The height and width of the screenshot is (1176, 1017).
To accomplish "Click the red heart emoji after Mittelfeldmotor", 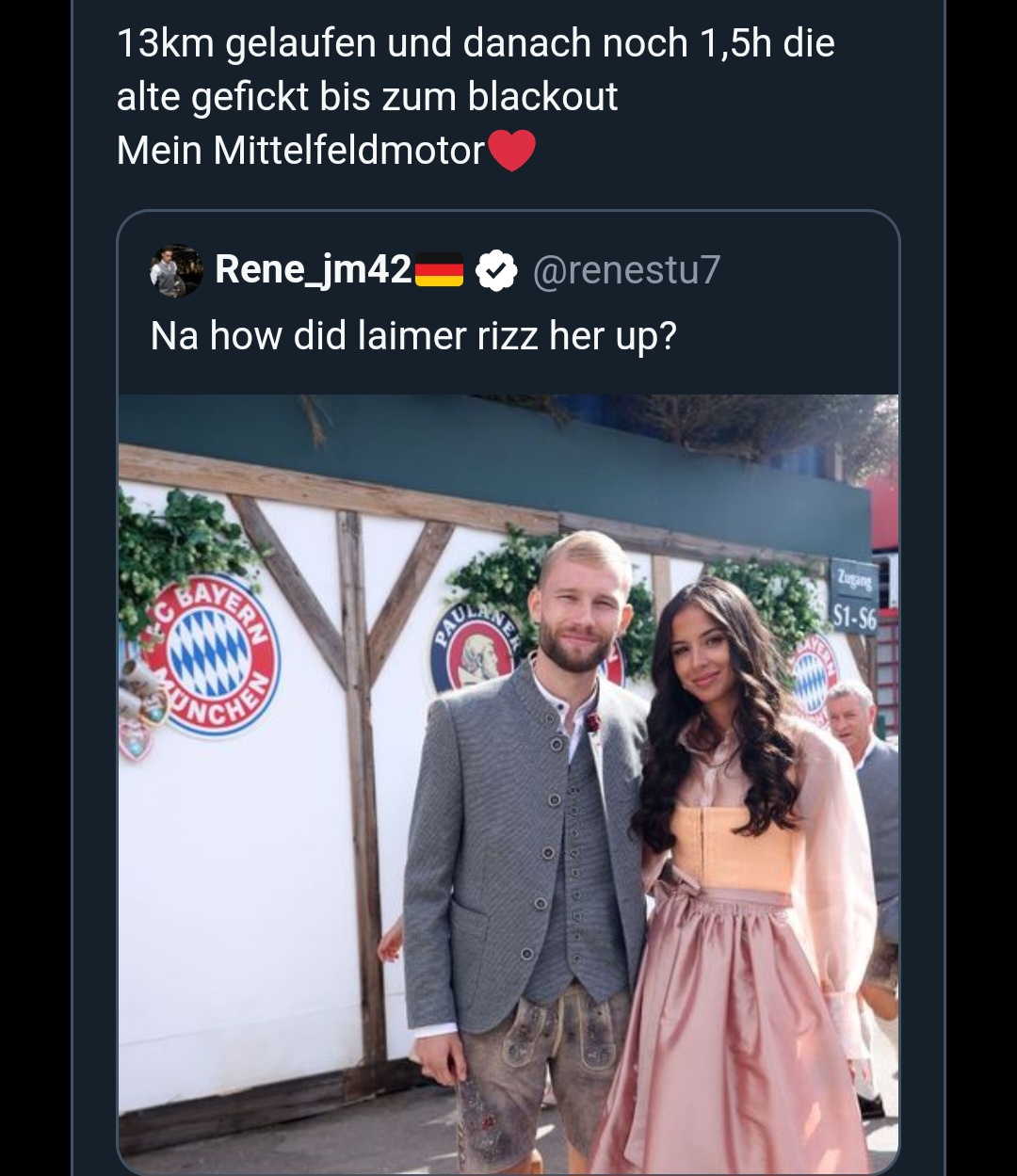I will click(512, 151).
